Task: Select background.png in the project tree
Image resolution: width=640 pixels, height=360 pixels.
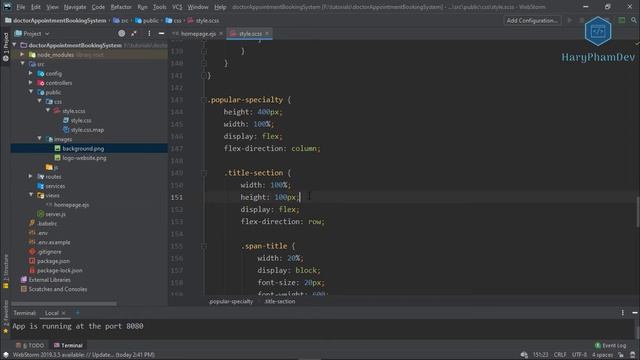Action: pyautogui.click(x=83, y=149)
